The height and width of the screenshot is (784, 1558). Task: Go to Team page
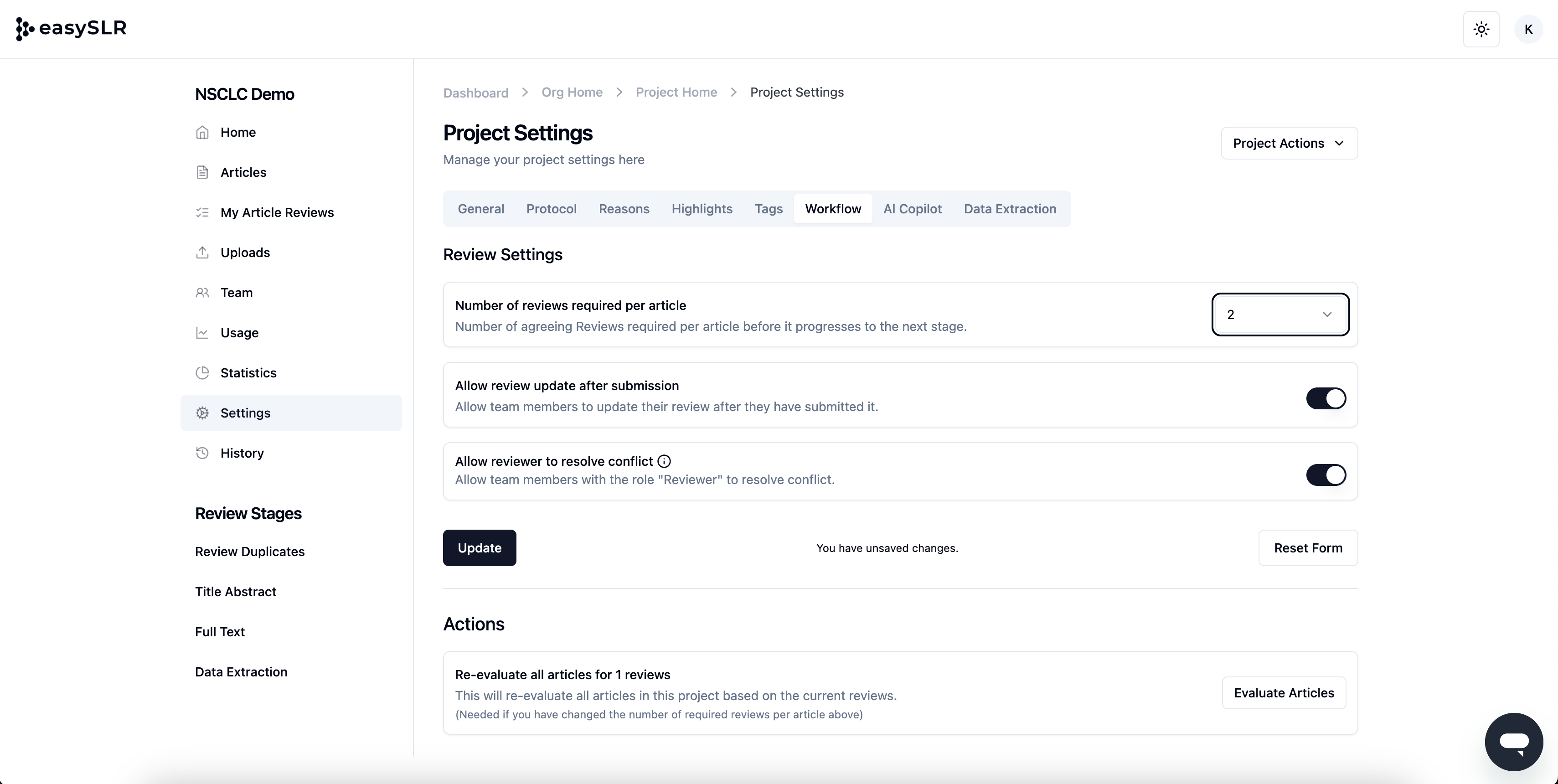coord(291,293)
